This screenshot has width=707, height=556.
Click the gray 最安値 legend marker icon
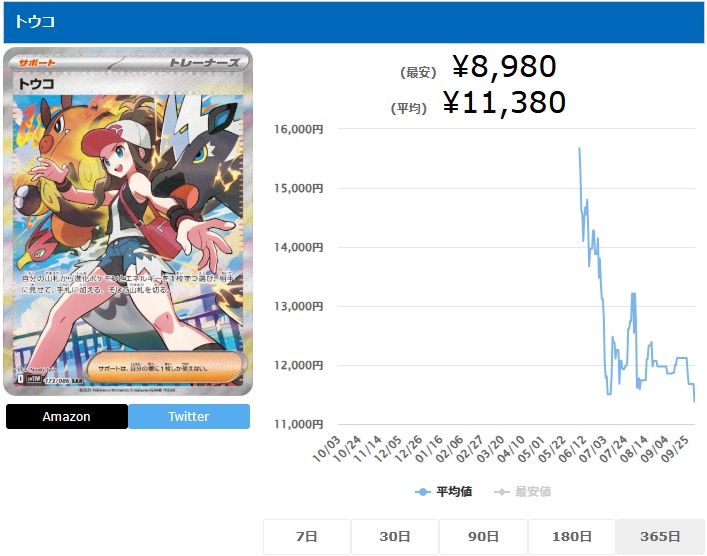[x=501, y=492]
